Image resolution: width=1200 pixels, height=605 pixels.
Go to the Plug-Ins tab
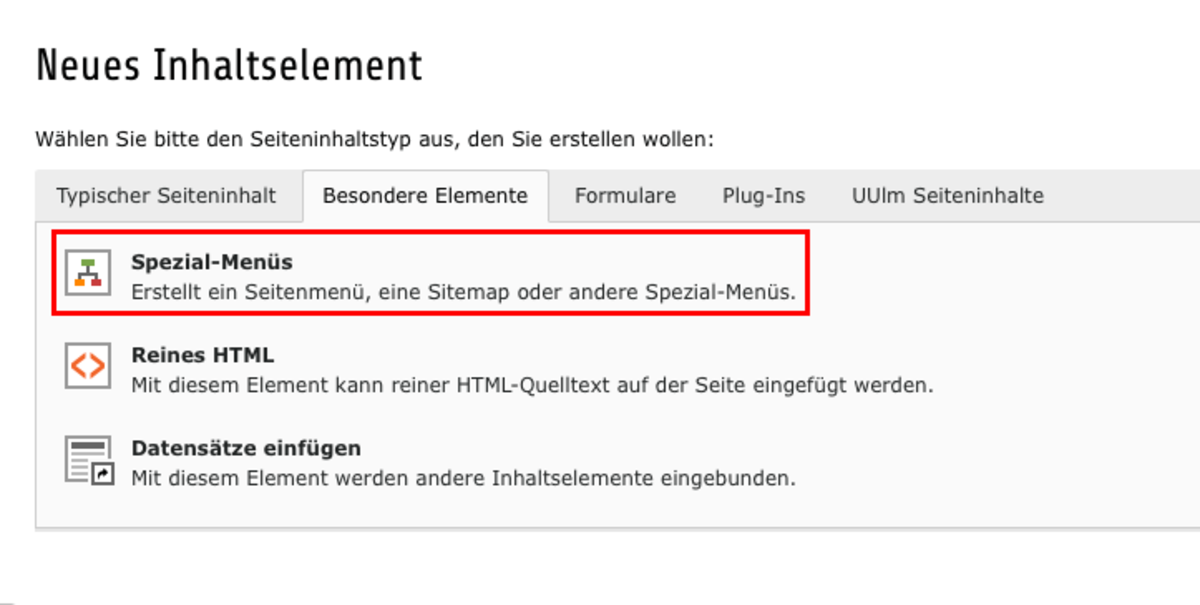[764, 196]
